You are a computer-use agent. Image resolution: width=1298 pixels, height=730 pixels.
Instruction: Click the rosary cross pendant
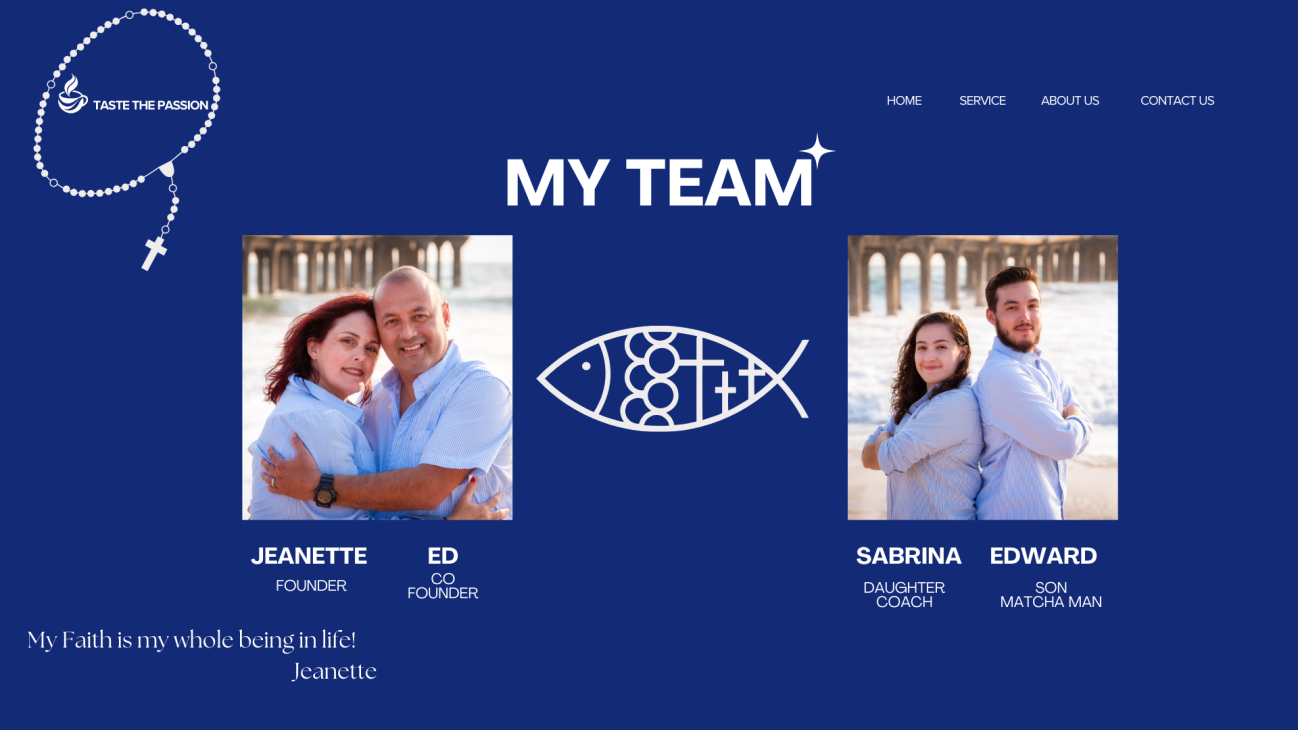pyautogui.click(x=154, y=253)
